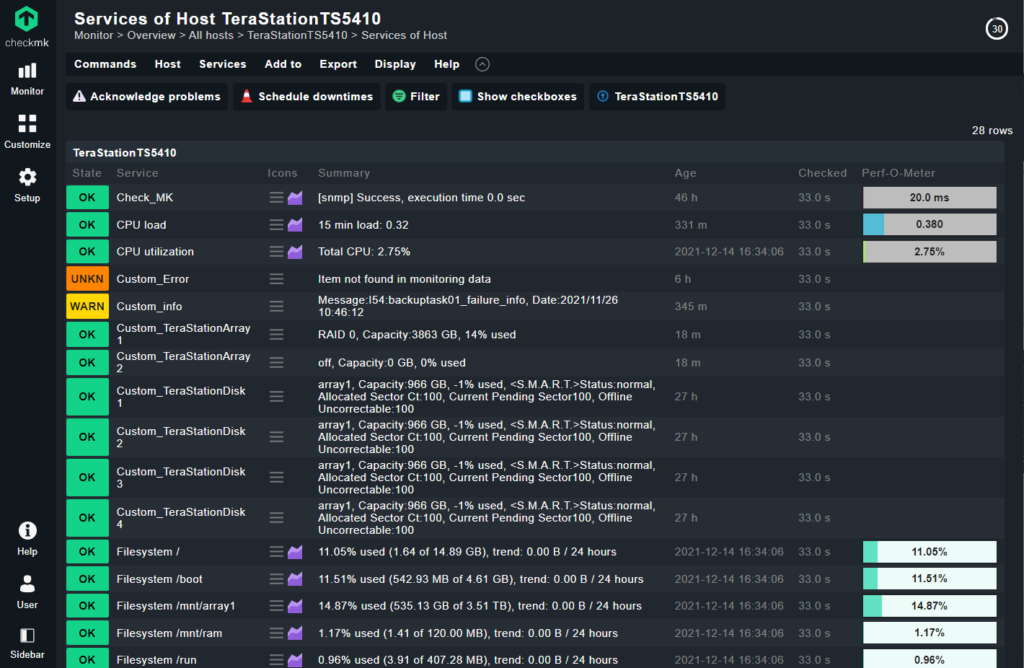Open the TeraStationTS5410 table group header

[124, 153]
